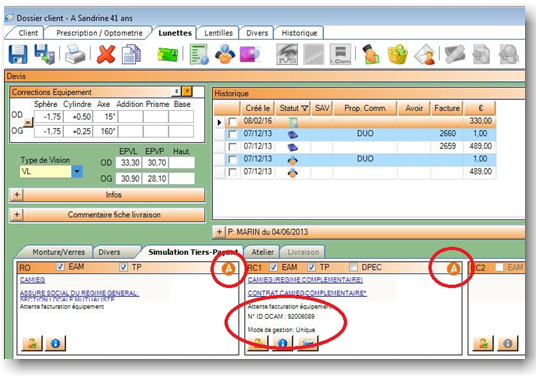The height and width of the screenshot is (377, 536).
Task: Enable the DPEC checkbox in RC1
Action: (353, 267)
